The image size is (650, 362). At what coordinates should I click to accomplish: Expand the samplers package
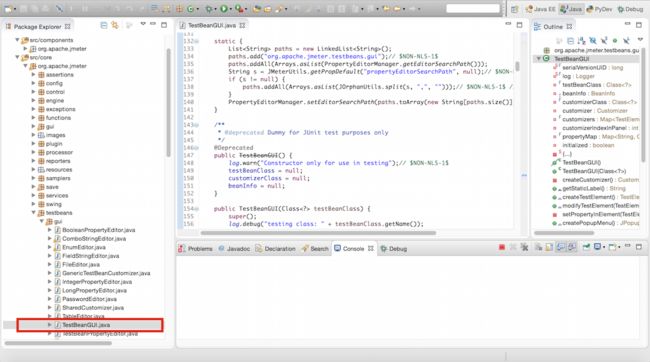tap(34, 178)
